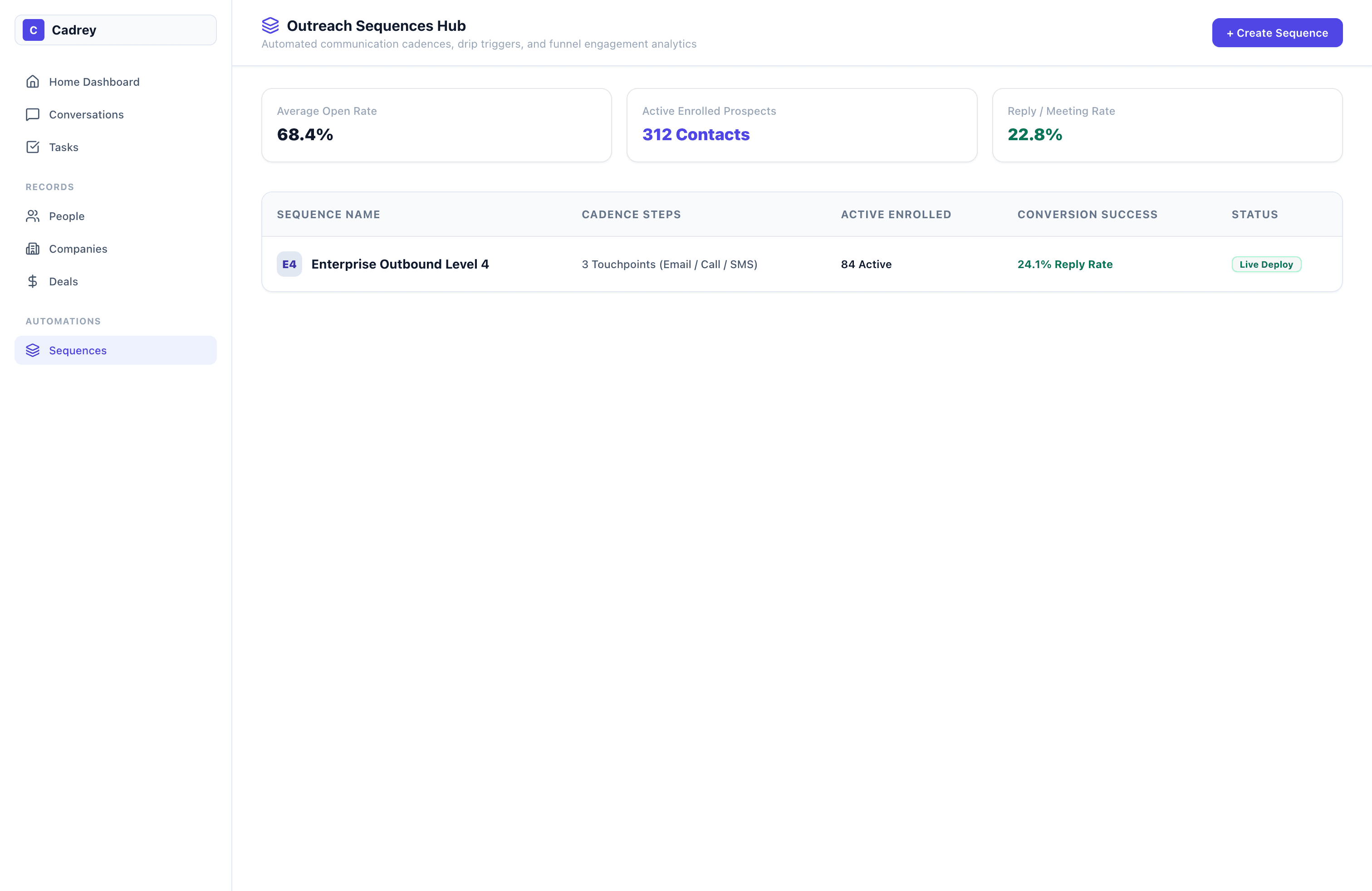
Task: Select Sequences in the Automations section
Action: (115, 350)
